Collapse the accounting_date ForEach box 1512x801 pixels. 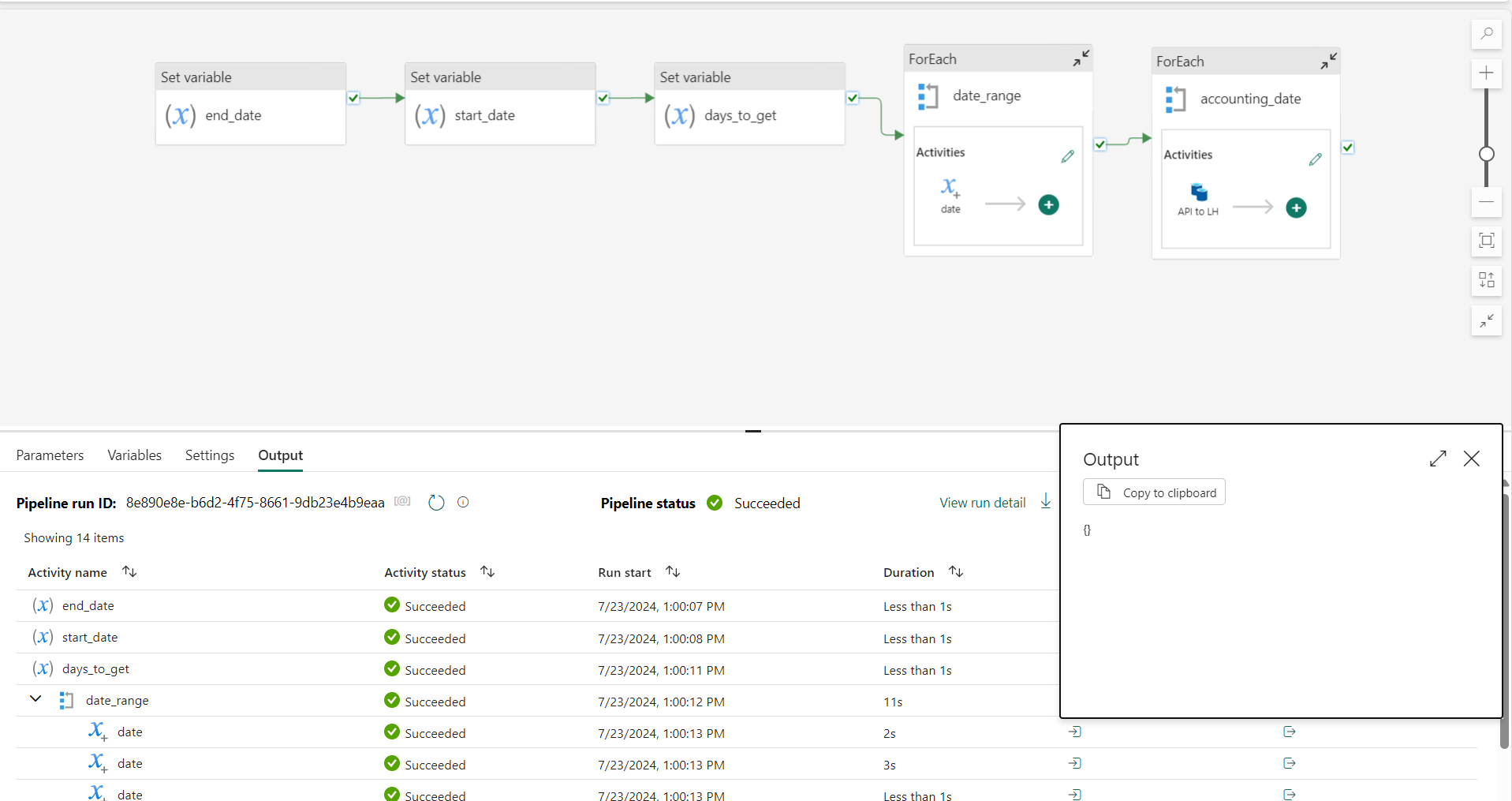point(1328,61)
